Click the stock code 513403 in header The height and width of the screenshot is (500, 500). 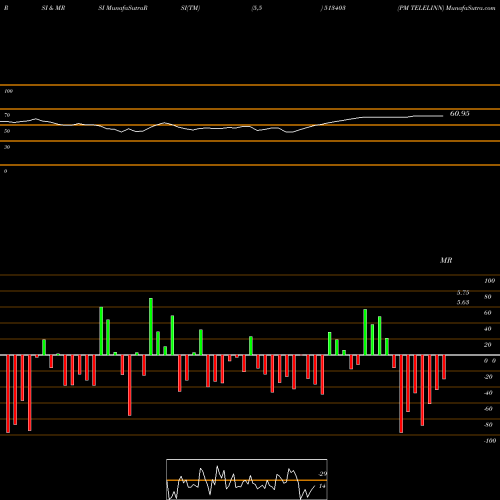pos(334,8)
